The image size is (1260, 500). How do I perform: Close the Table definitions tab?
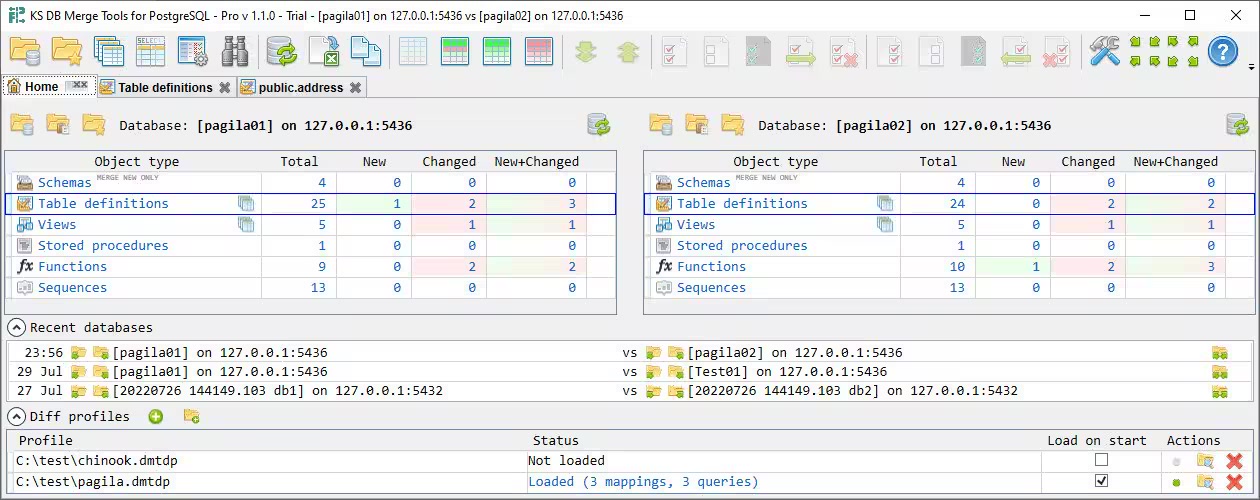[x=225, y=88]
